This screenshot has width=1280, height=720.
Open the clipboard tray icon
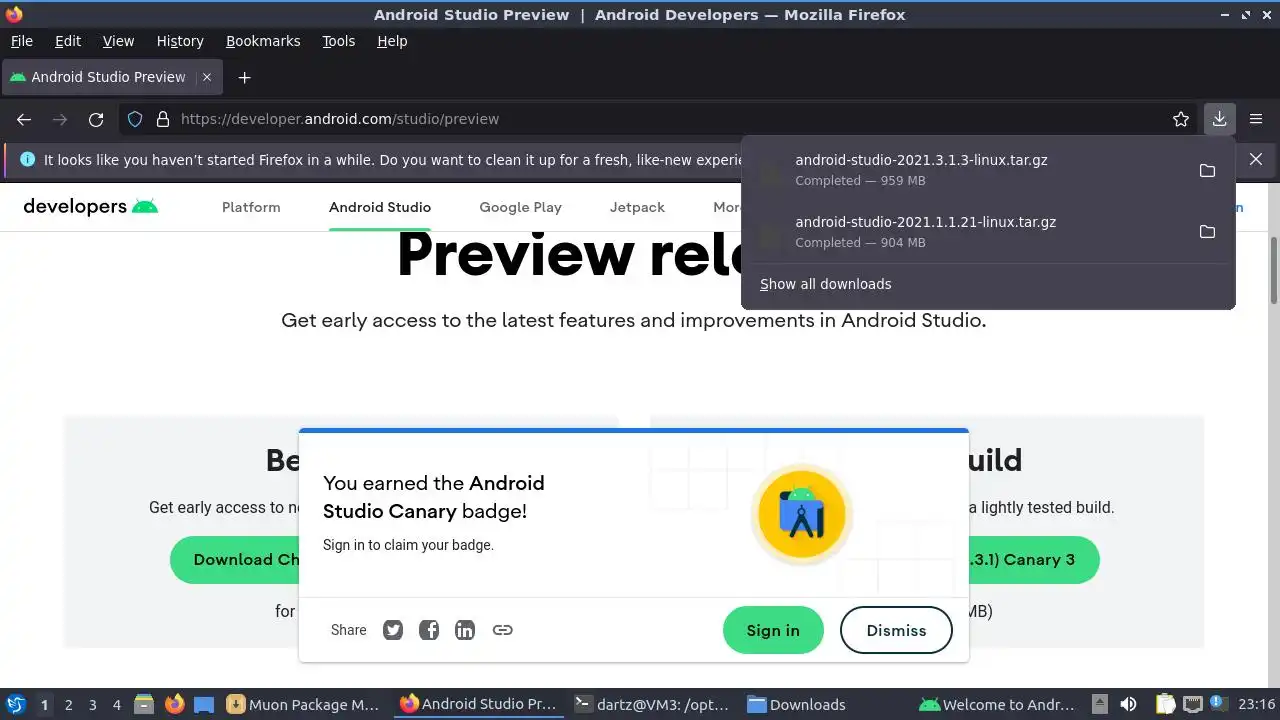click(1165, 705)
